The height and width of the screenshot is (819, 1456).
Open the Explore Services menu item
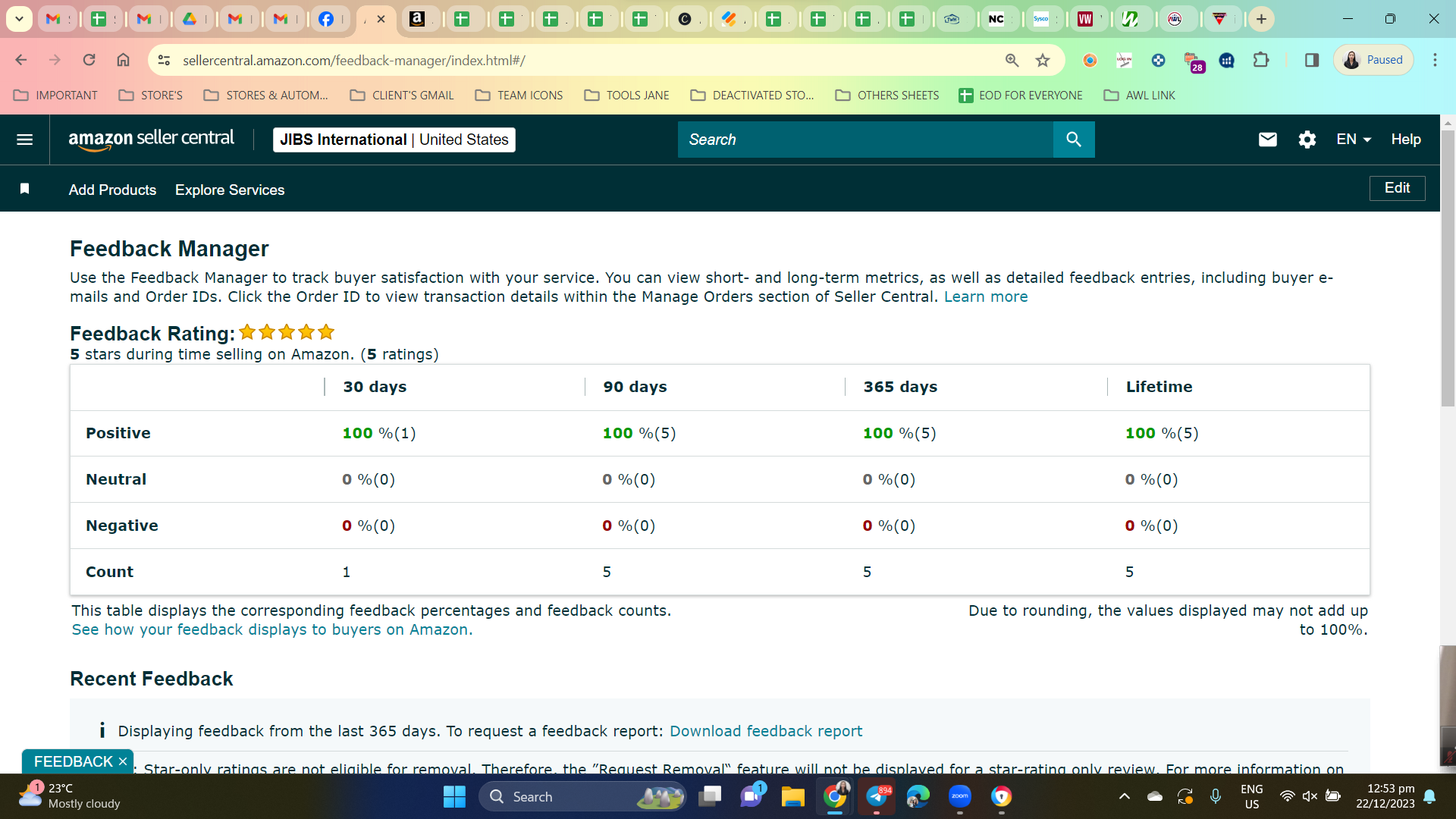230,190
